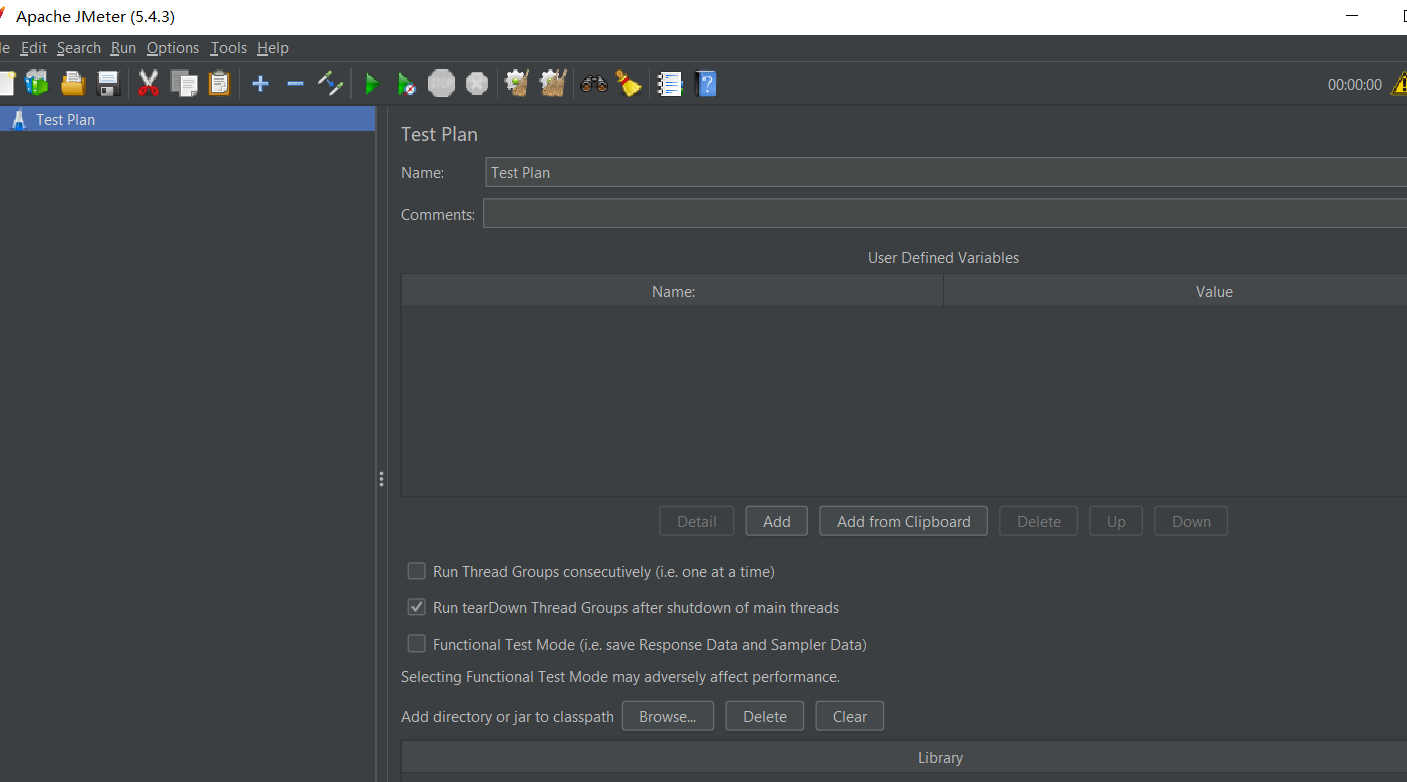Open the Help menu
This screenshot has height=782, width=1407.
273,48
